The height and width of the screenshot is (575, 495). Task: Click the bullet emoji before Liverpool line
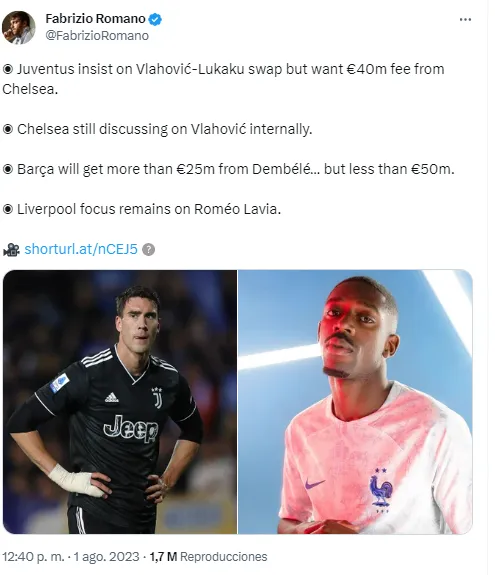coord(8,209)
